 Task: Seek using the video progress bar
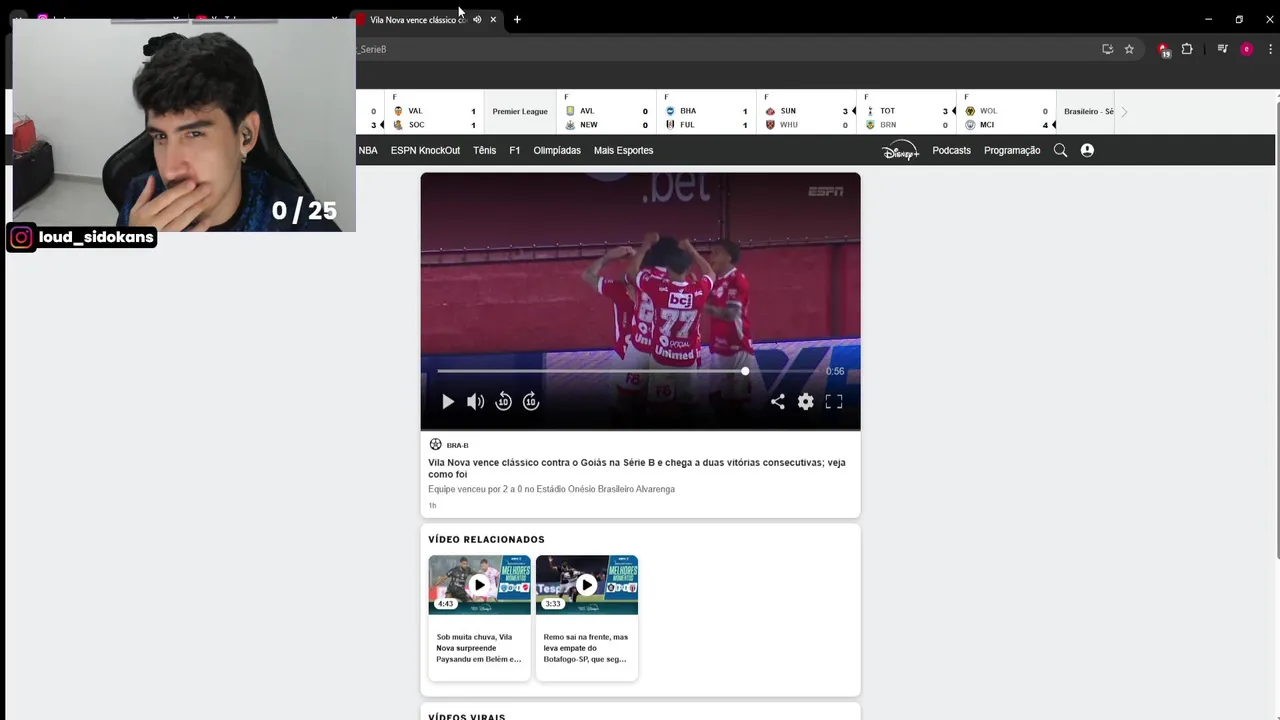[x=626, y=371]
